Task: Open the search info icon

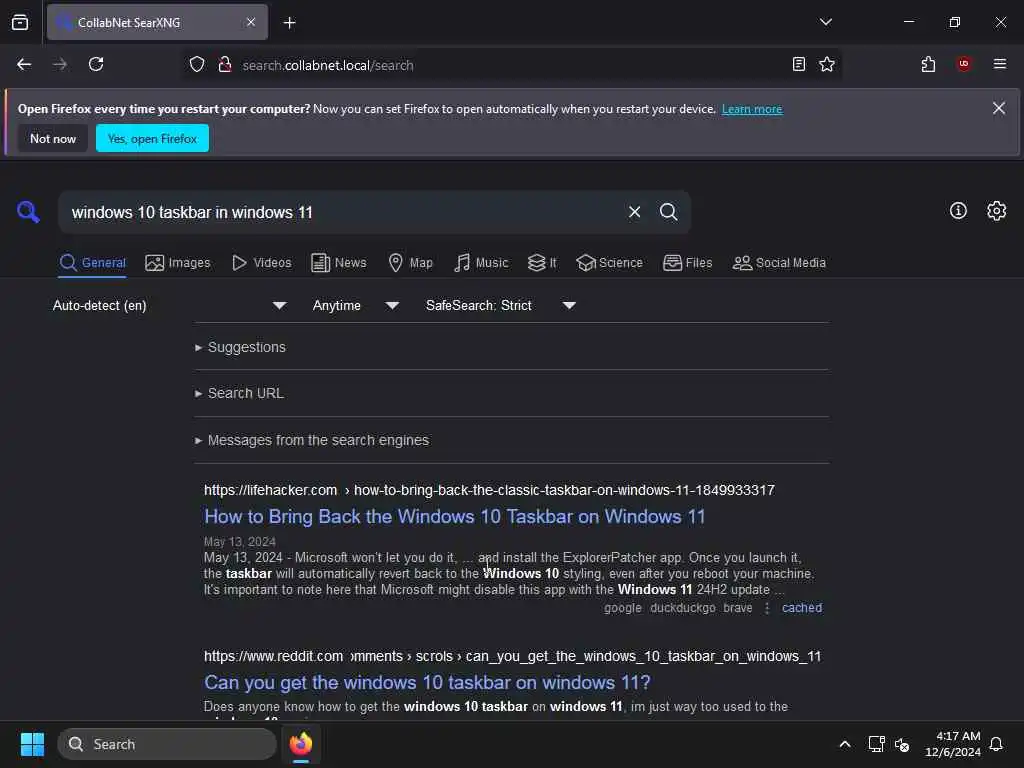Action: pyautogui.click(x=958, y=210)
